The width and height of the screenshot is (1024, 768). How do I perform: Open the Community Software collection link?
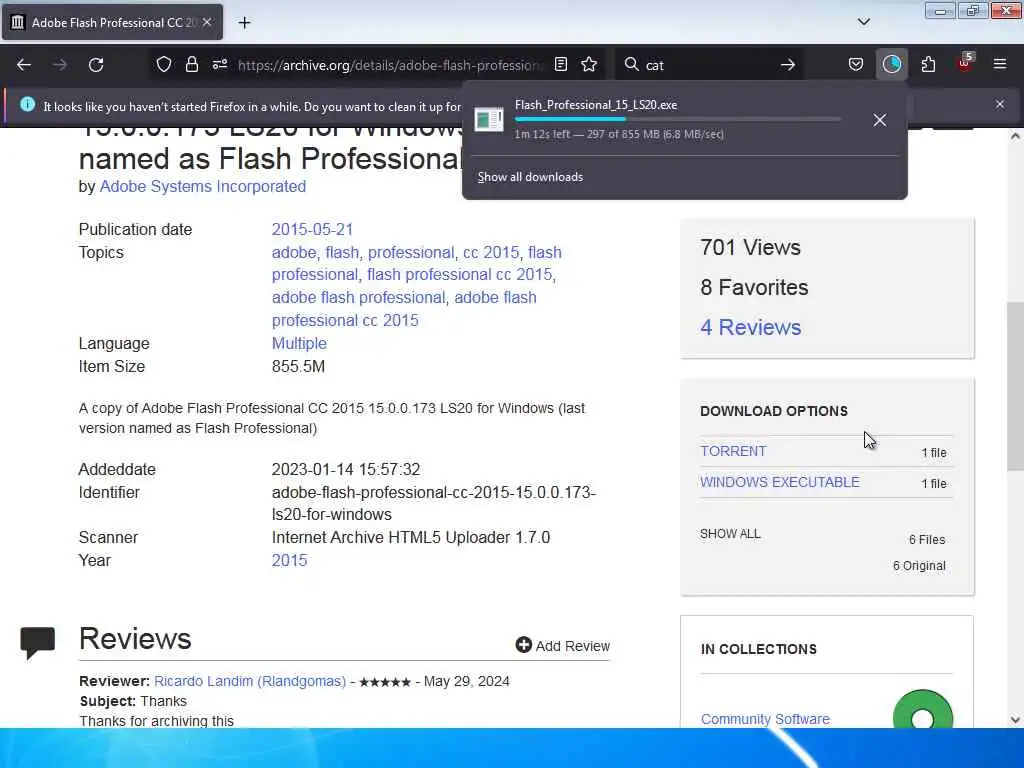click(765, 719)
